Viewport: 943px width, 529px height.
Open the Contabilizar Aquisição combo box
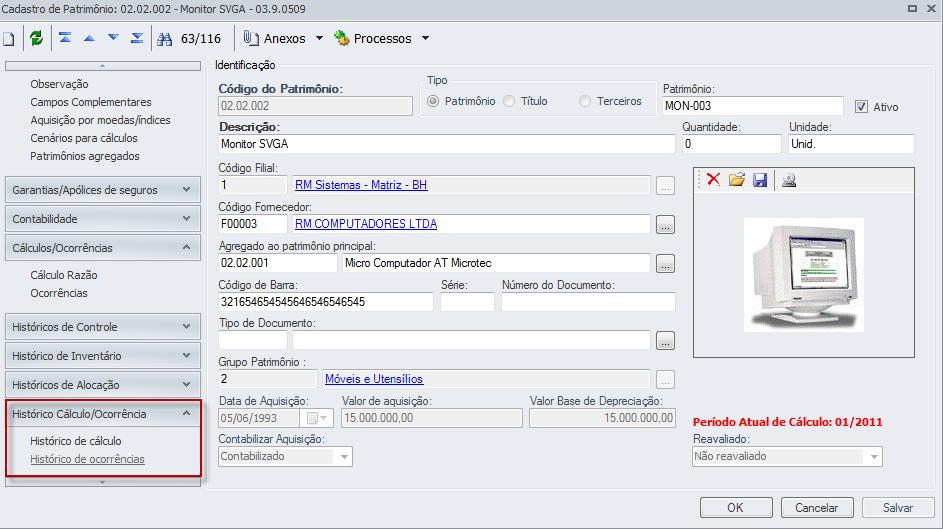(x=285, y=456)
